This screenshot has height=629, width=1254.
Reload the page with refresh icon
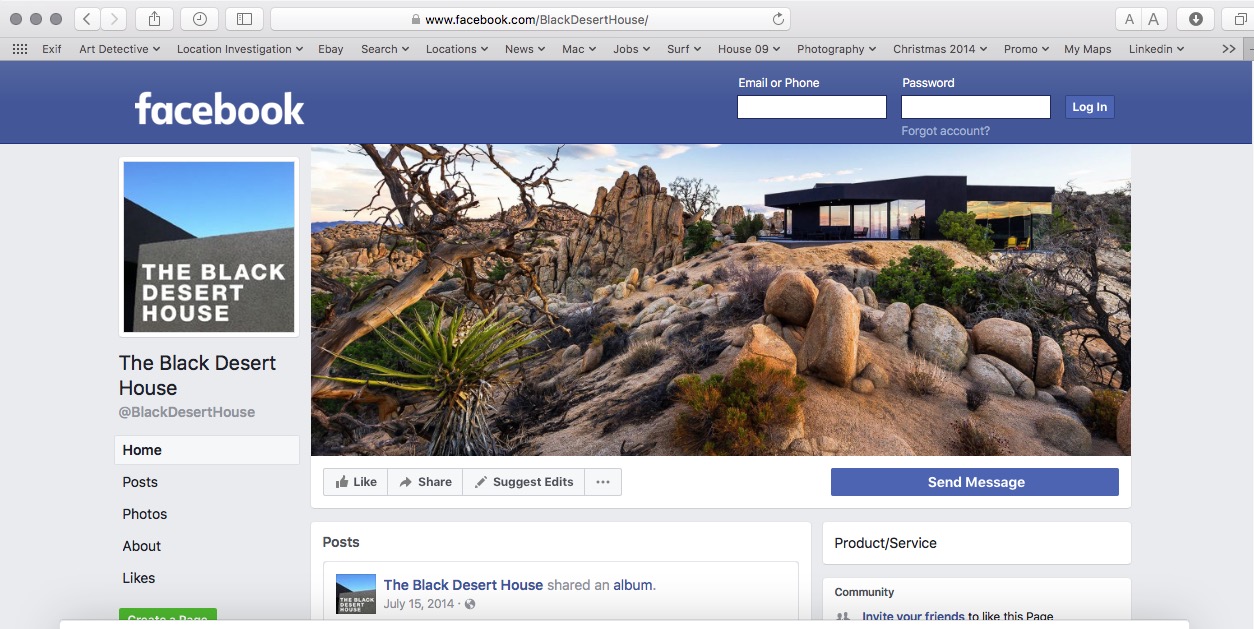tap(778, 19)
